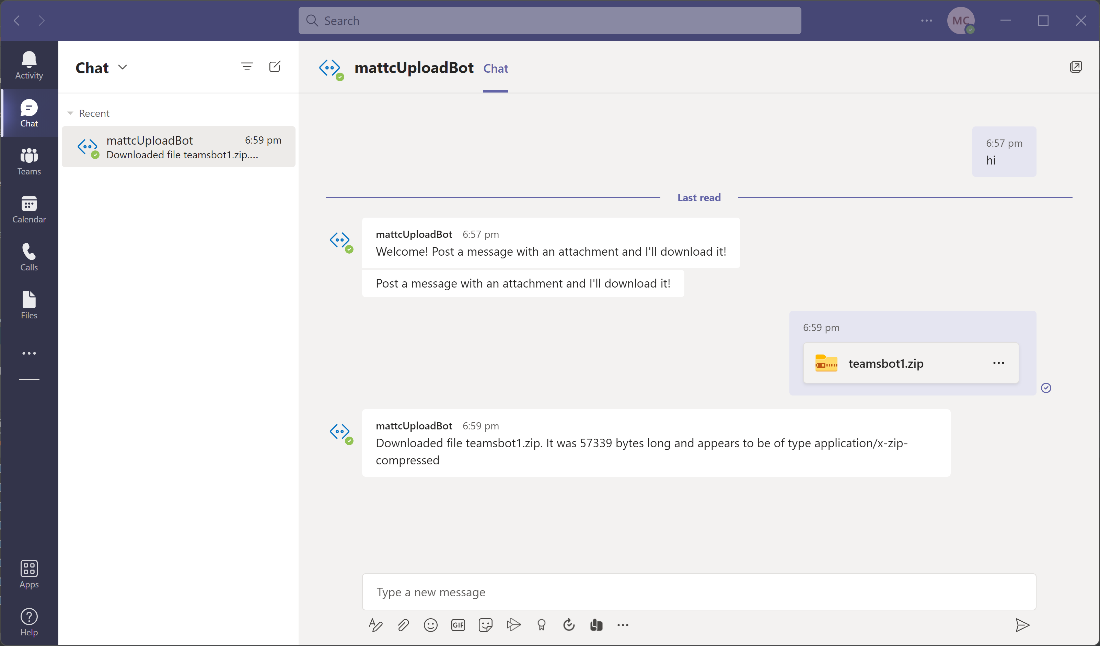This screenshot has height=646, width=1100.
Task: Open the teamsbot1.zip attachment
Action: [911, 363]
